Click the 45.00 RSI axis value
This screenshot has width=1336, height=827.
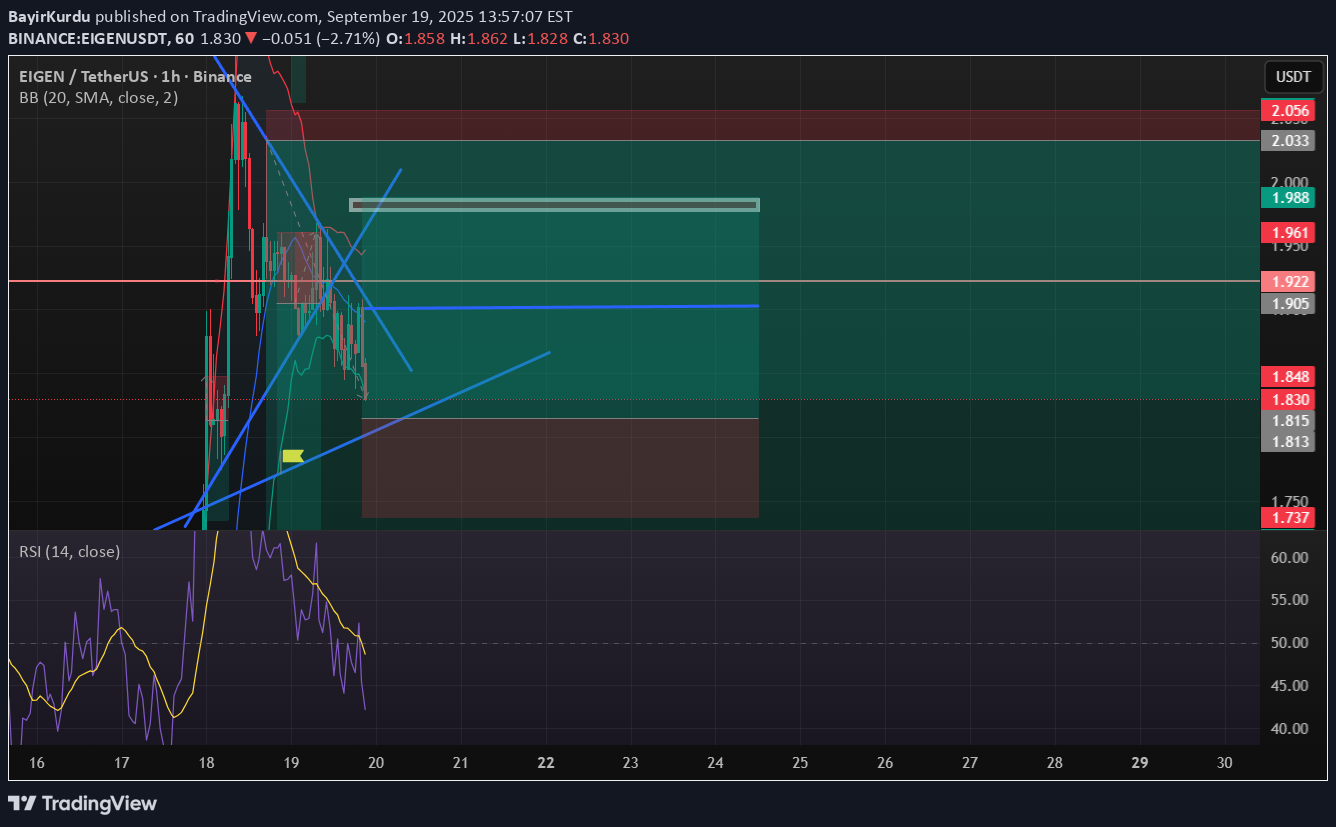pos(1292,685)
